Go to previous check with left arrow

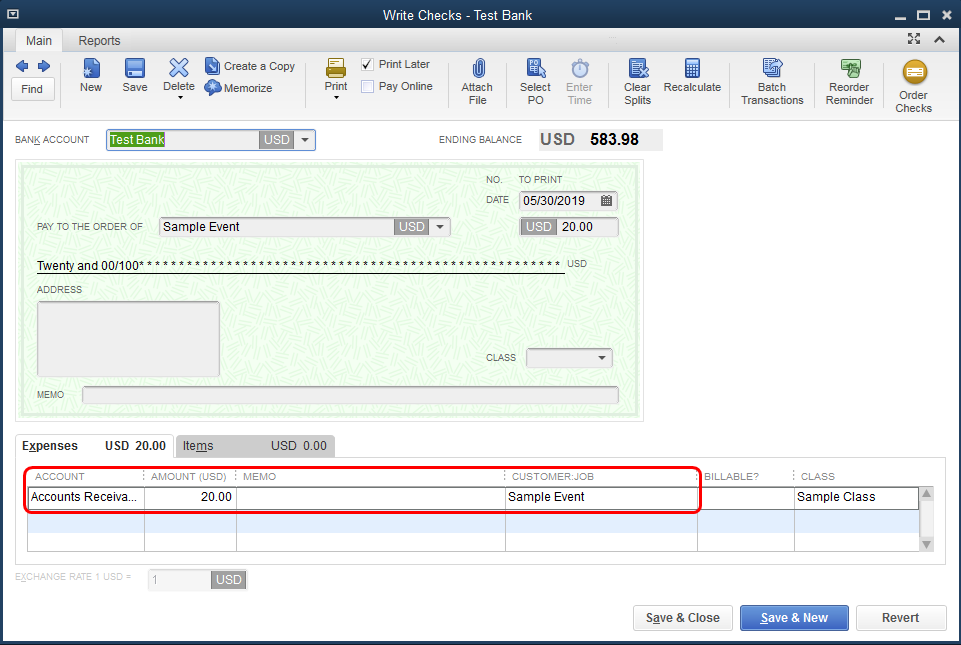click(22, 66)
